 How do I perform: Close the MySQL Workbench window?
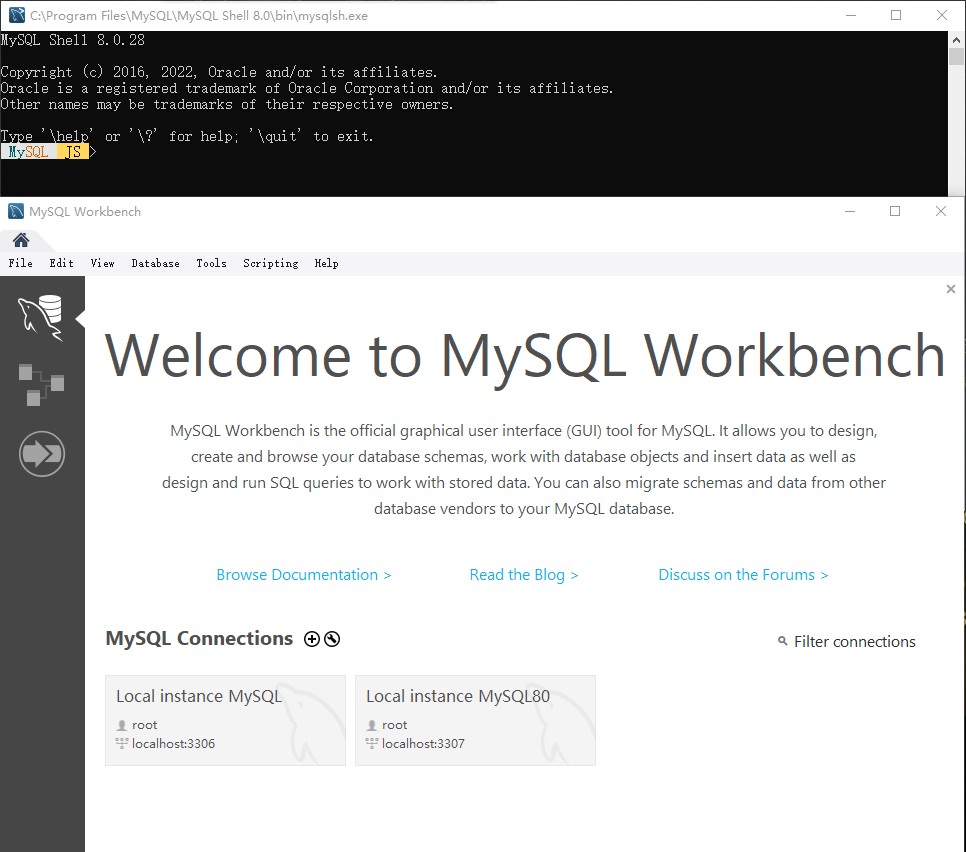click(941, 211)
